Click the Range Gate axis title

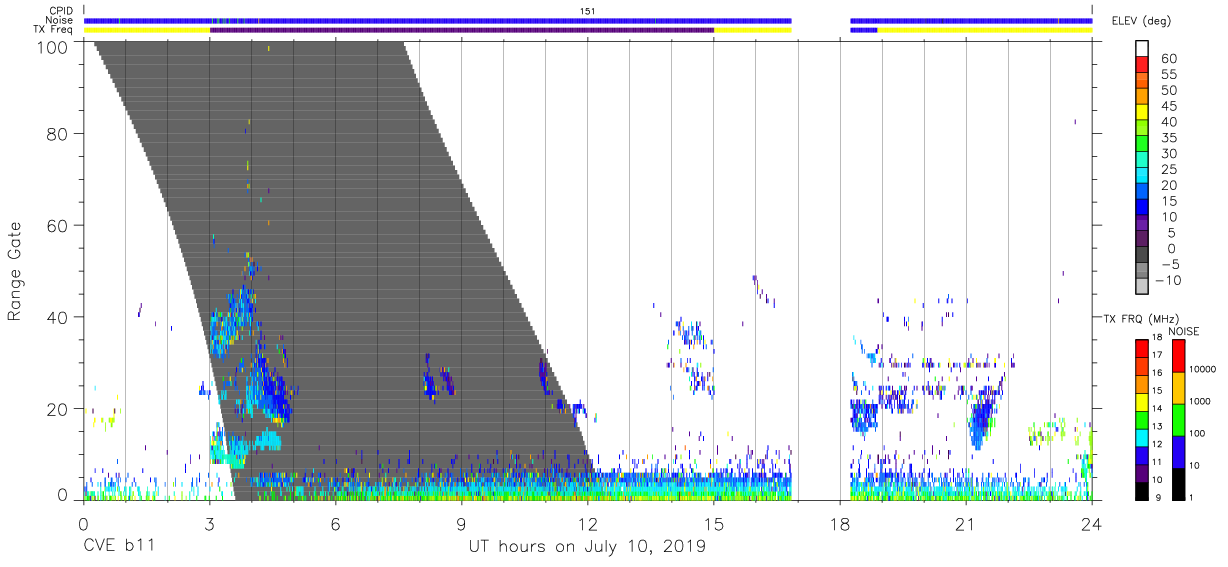[x=15, y=271]
